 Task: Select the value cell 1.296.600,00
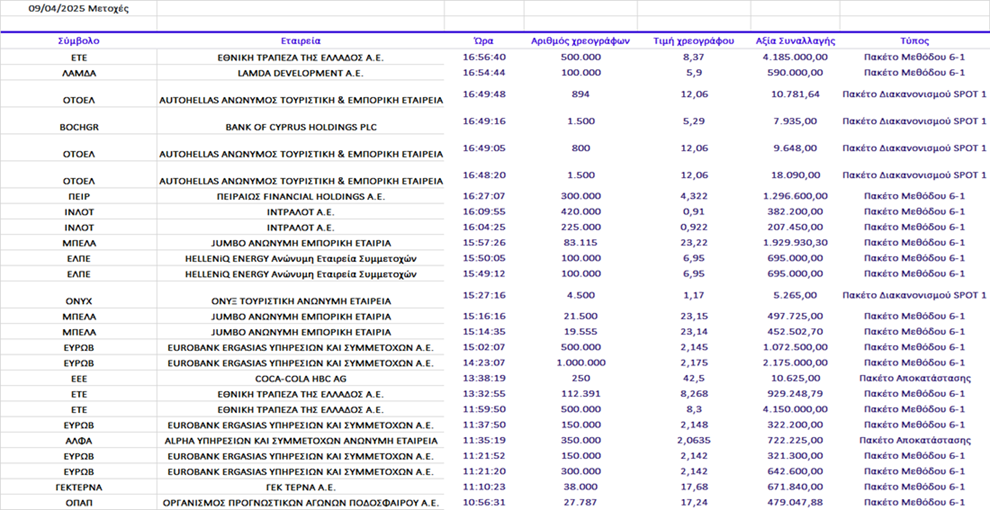click(x=796, y=196)
